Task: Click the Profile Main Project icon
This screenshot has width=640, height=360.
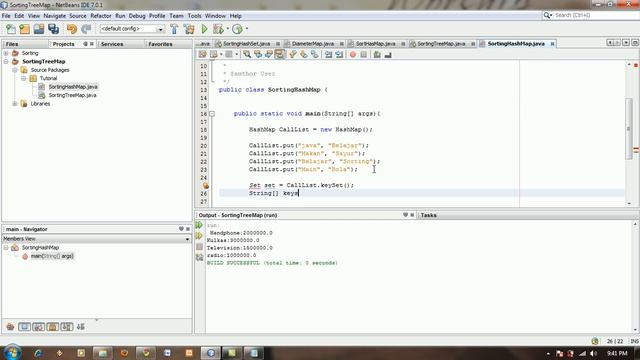Action: [x=237, y=29]
